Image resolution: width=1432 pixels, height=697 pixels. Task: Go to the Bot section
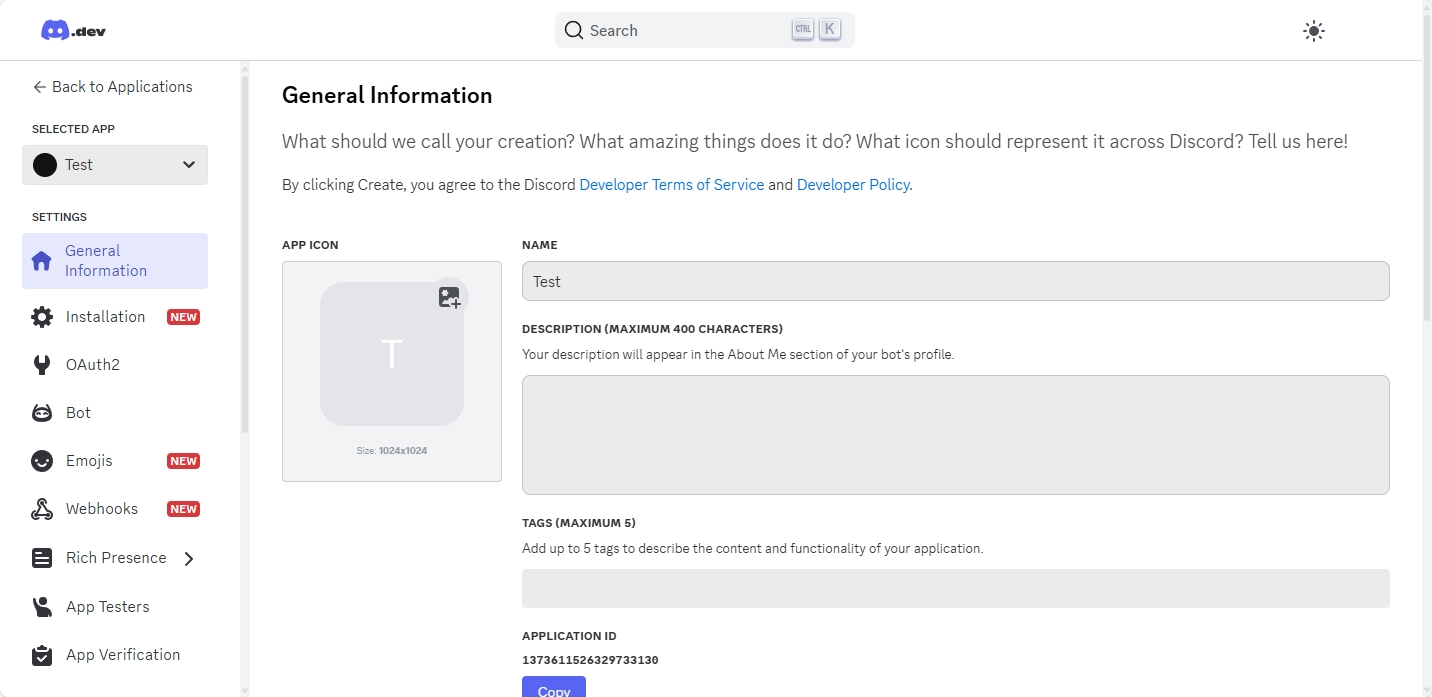point(115,413)
